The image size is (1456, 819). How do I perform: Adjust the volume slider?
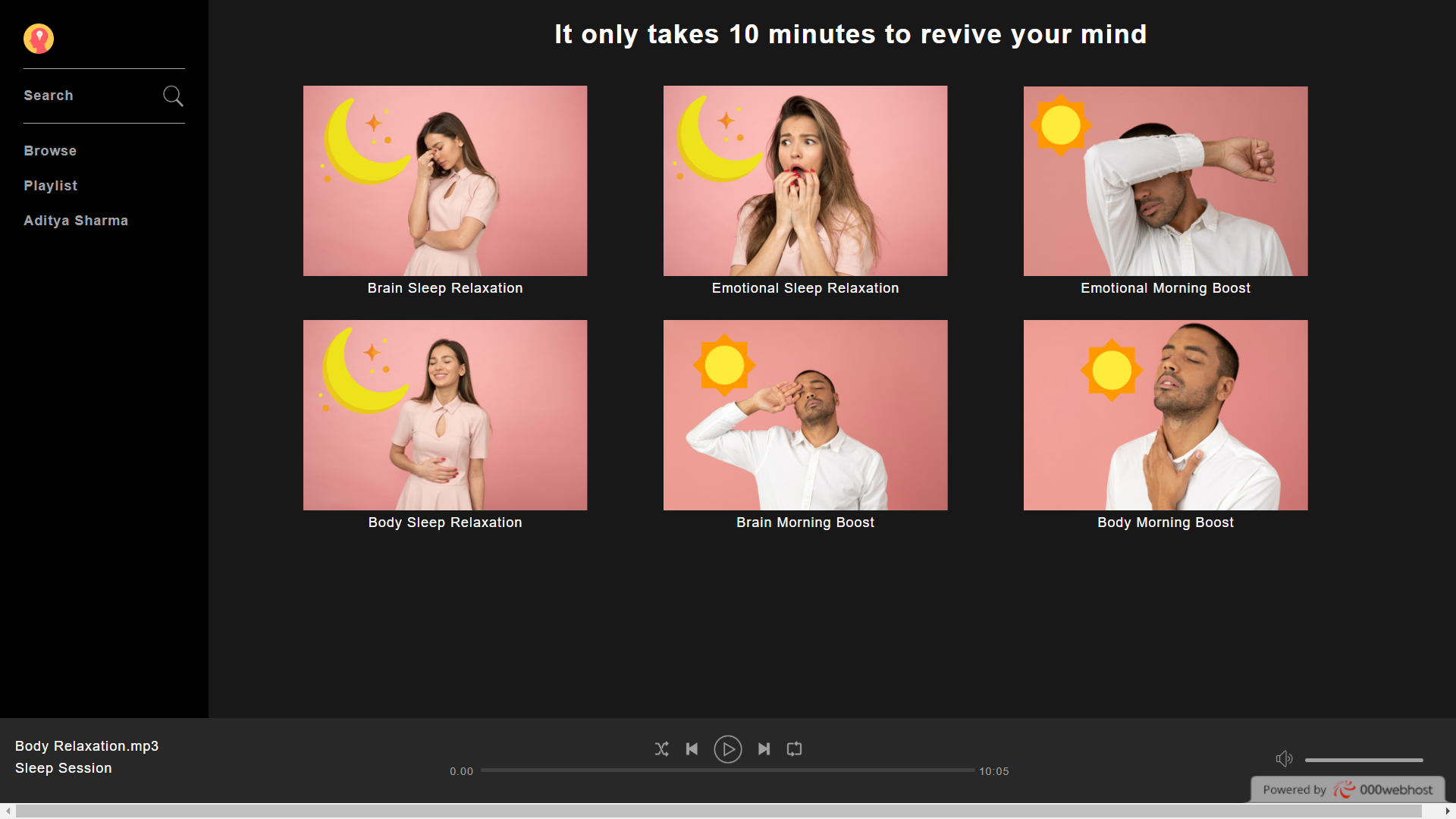coord(1363,760)
